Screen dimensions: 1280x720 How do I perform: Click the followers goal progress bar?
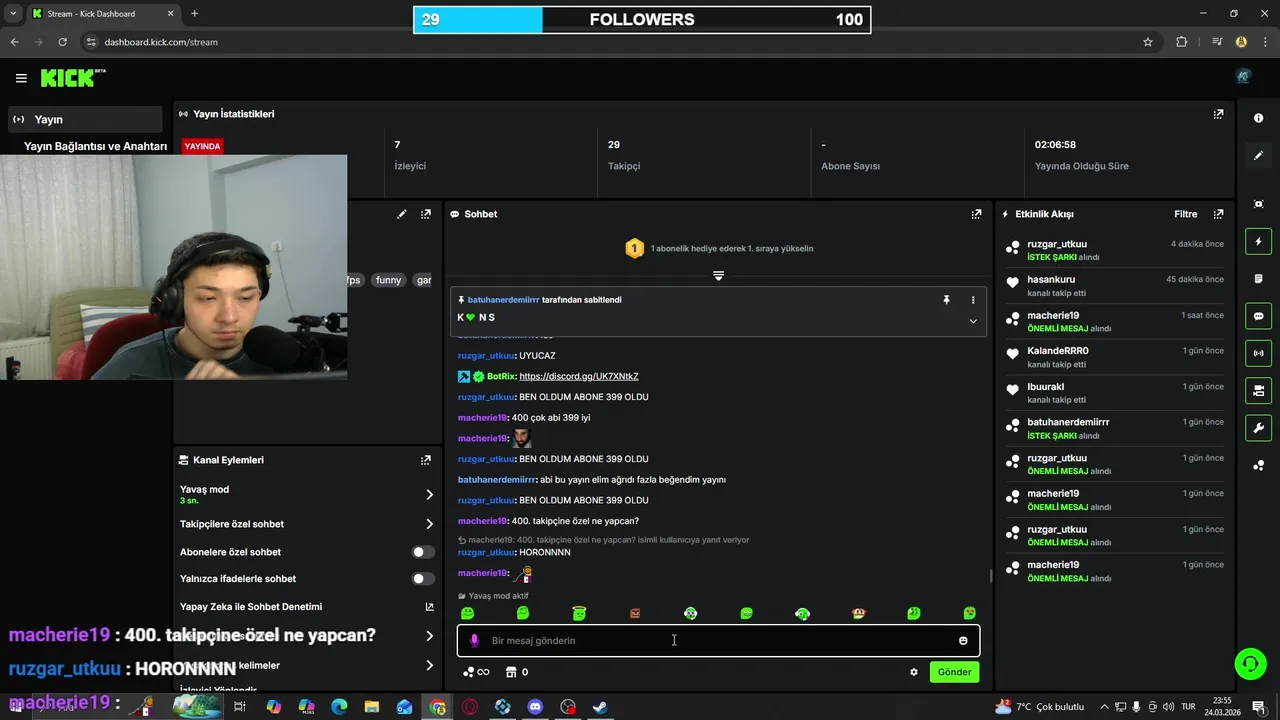coord(642,20)
